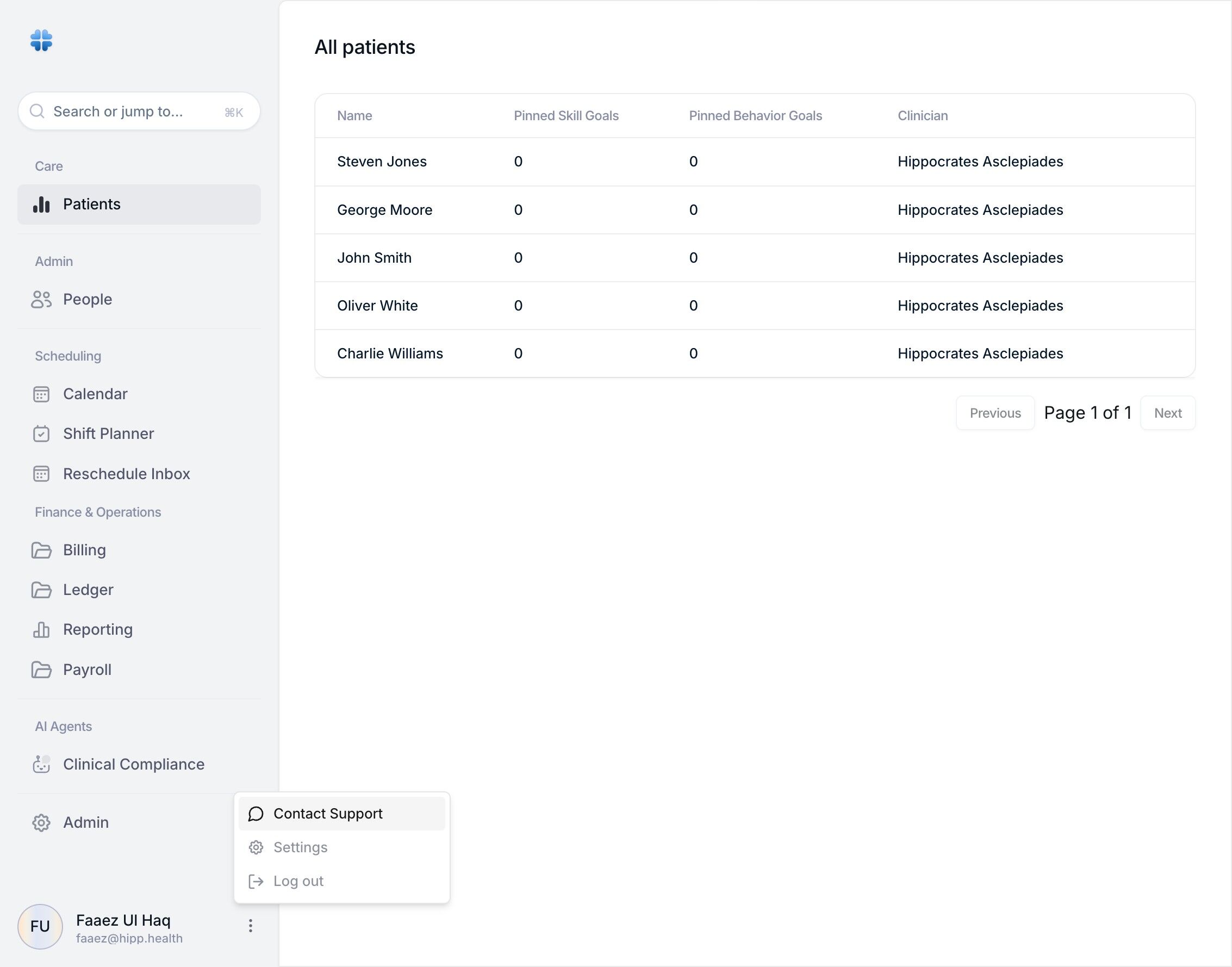This screenshot has height=967, width=1232.
Task: Go to Reschedule Inbox
Action: tap(126, 474)
